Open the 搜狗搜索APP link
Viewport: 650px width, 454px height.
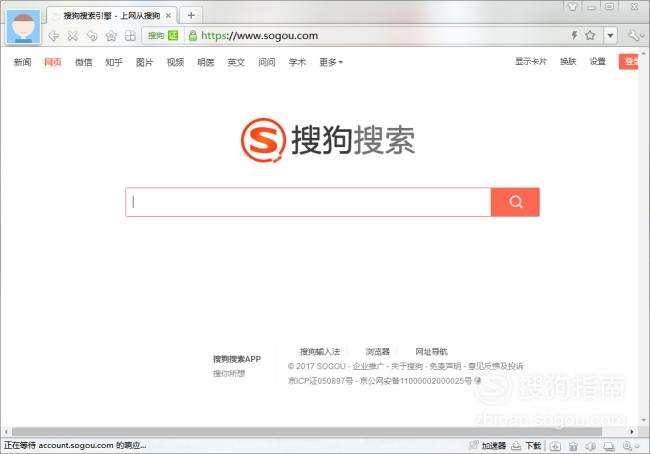pyautogui.click(x=237, y=359)
